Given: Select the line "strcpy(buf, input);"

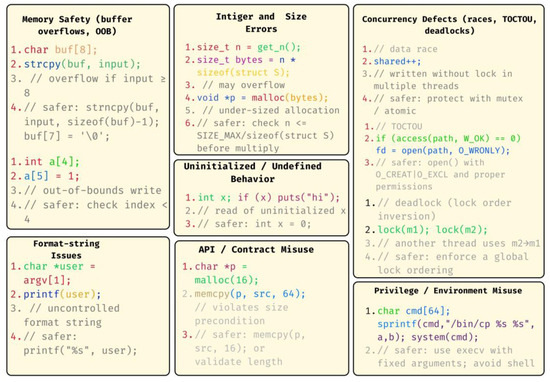Looking at the screenshot, I should coord(82,64).
